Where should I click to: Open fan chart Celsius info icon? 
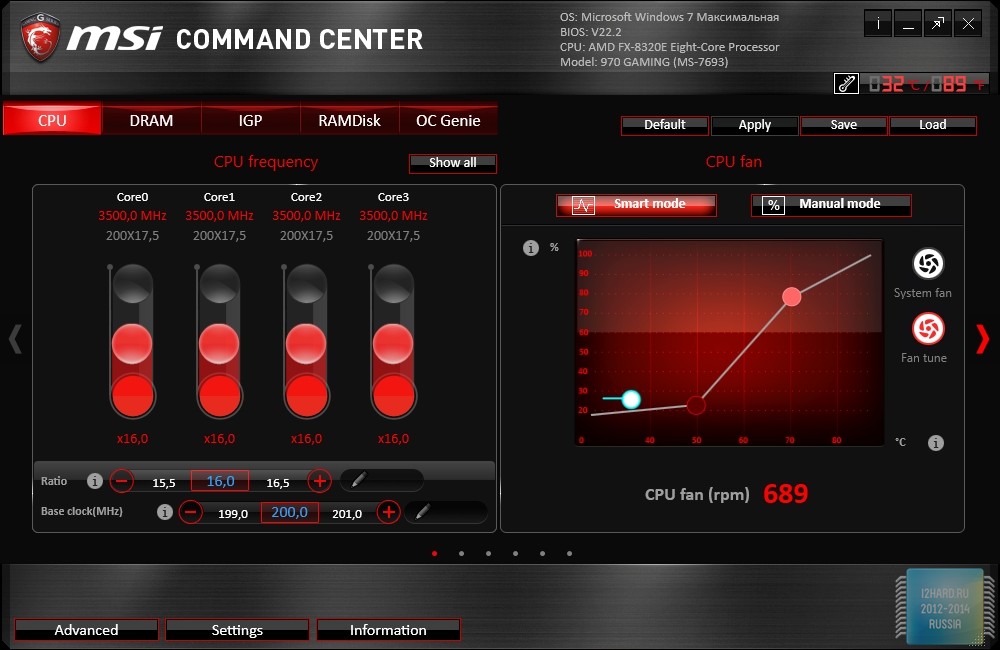[x=936, y=443]
